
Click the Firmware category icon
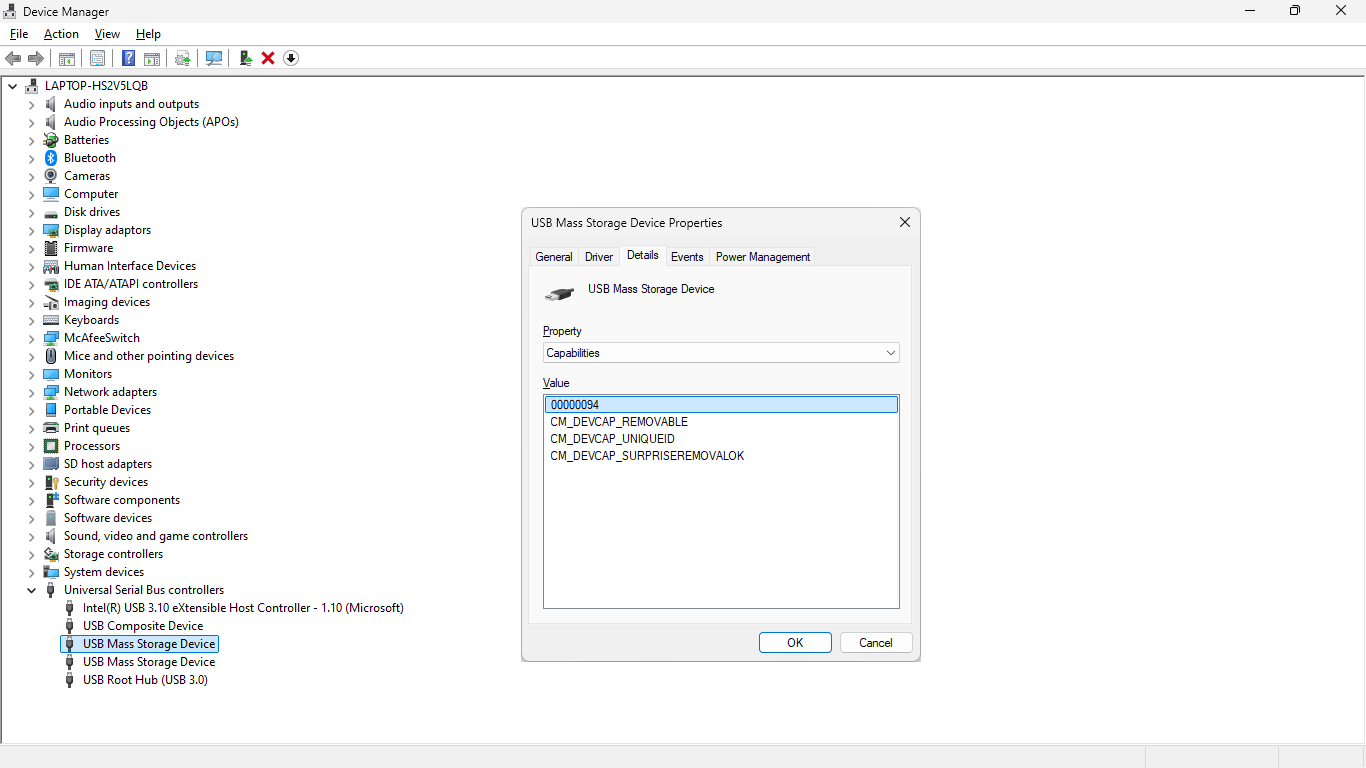point(51,248)
